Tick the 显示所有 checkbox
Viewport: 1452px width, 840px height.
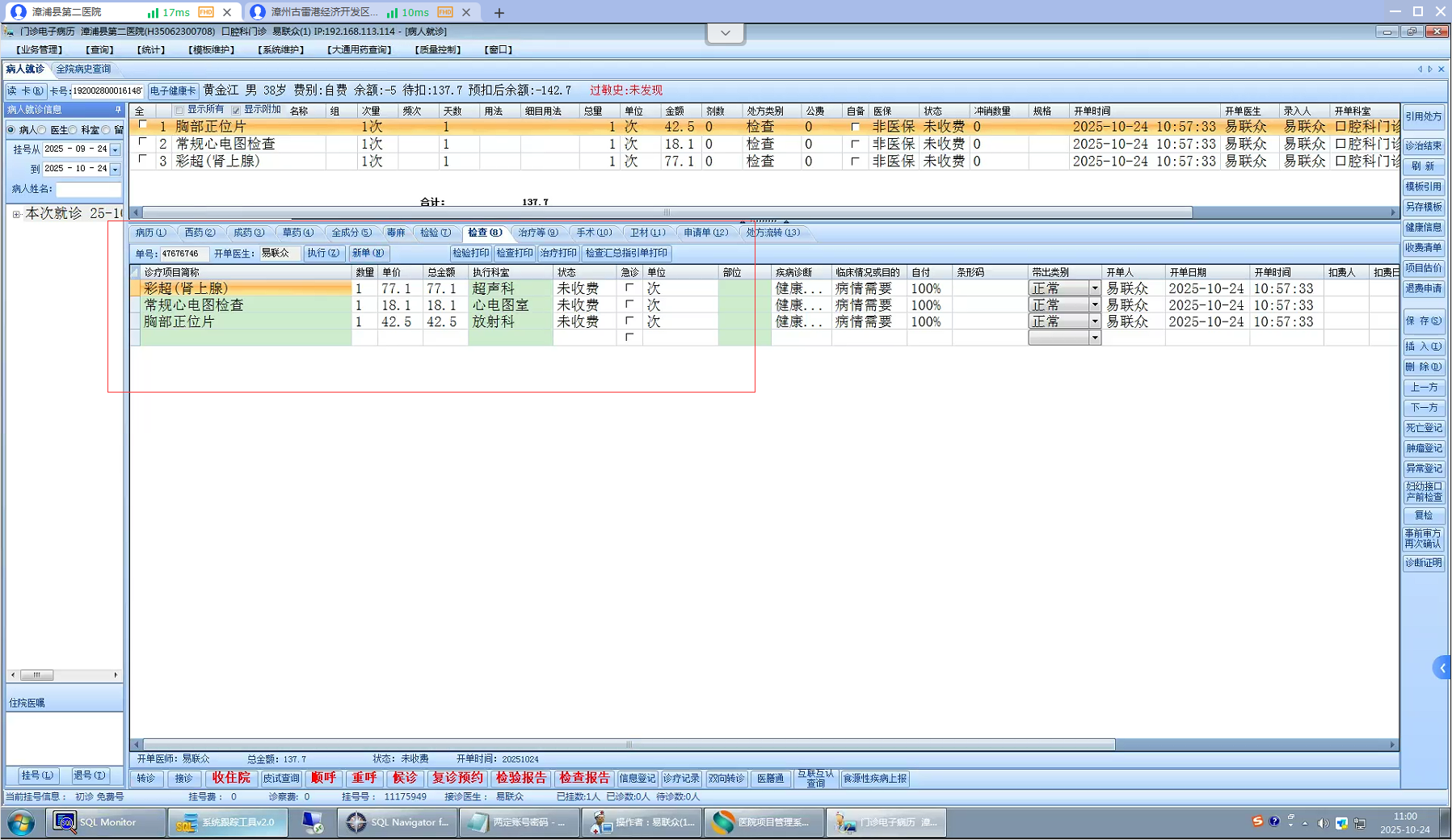point(179,111)
